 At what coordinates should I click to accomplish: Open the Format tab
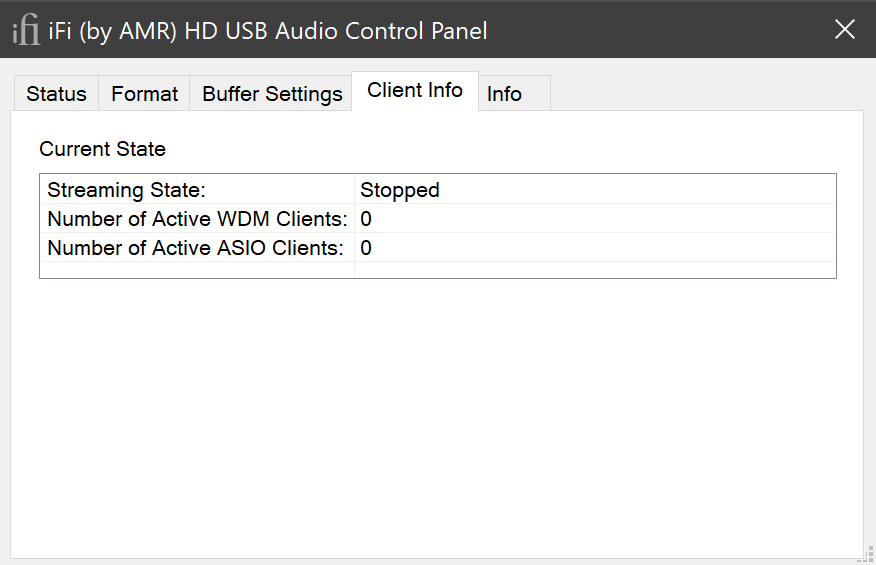click(144, 94)
